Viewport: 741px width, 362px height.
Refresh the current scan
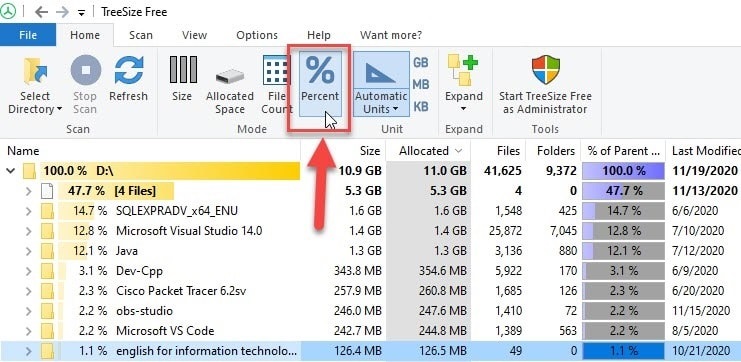[x=129, y=78]
